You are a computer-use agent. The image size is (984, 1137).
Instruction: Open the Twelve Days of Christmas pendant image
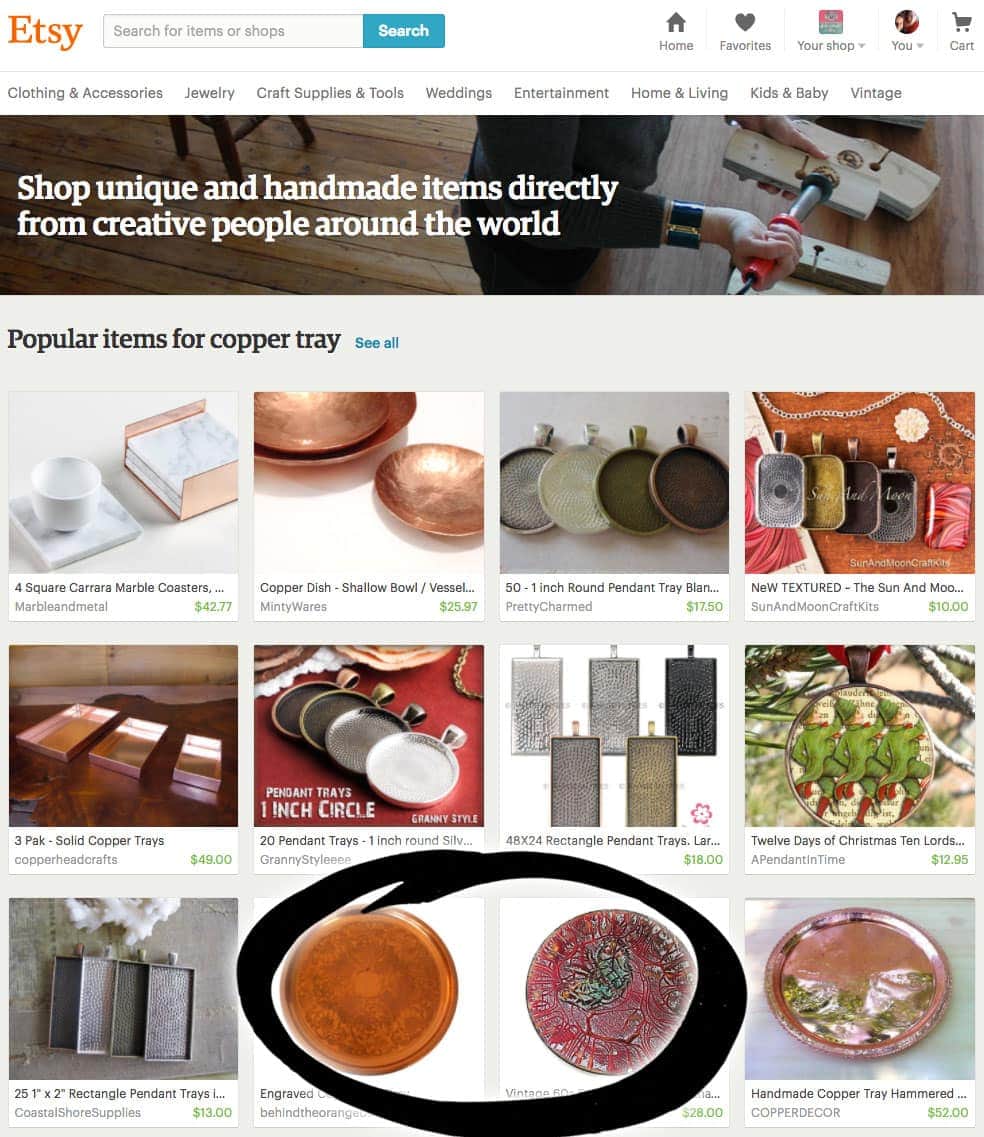pyautogui.click(x=859, y=736)
